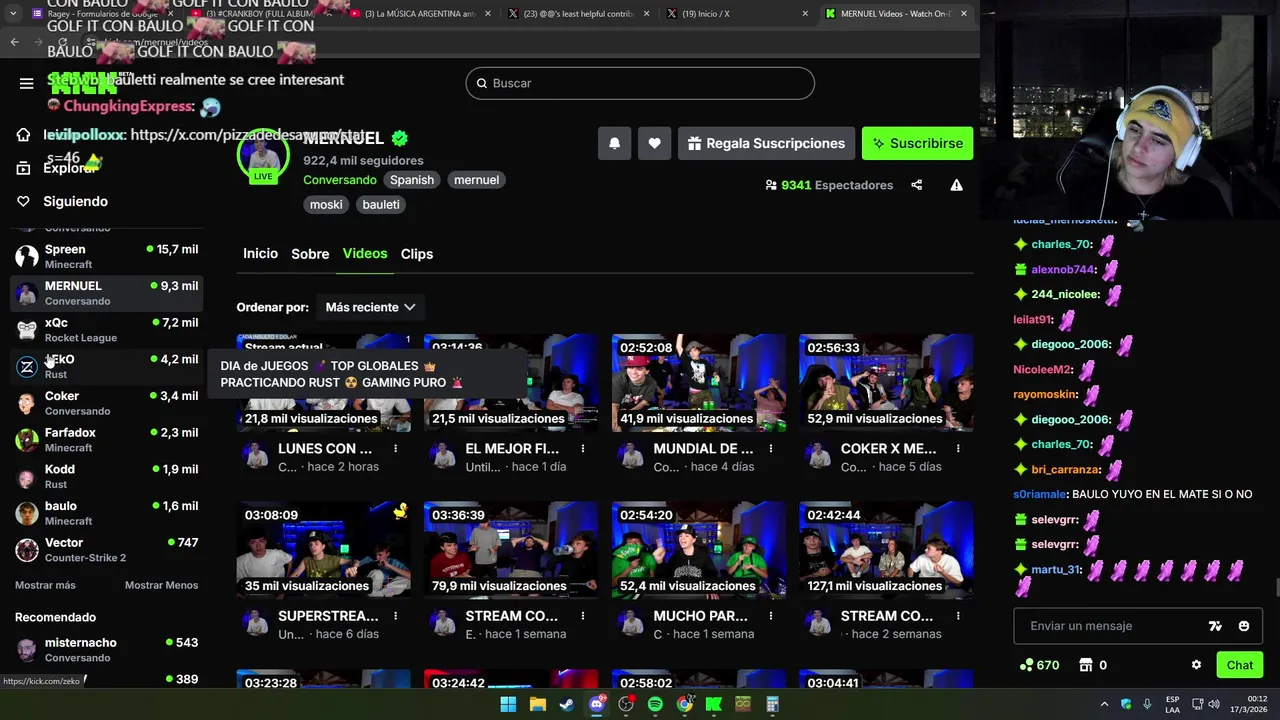The image size is (1280, 720).
Task: Open Spotify from the taskbar
Action: (655, 704)
